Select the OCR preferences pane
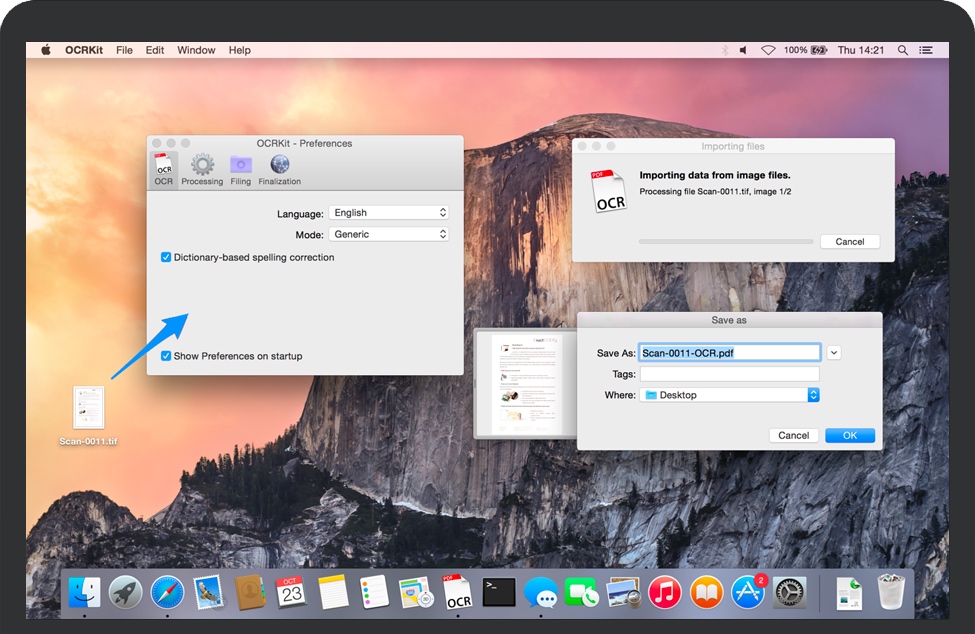The width and height of the screenshot is (975, 634). (164, 169)
